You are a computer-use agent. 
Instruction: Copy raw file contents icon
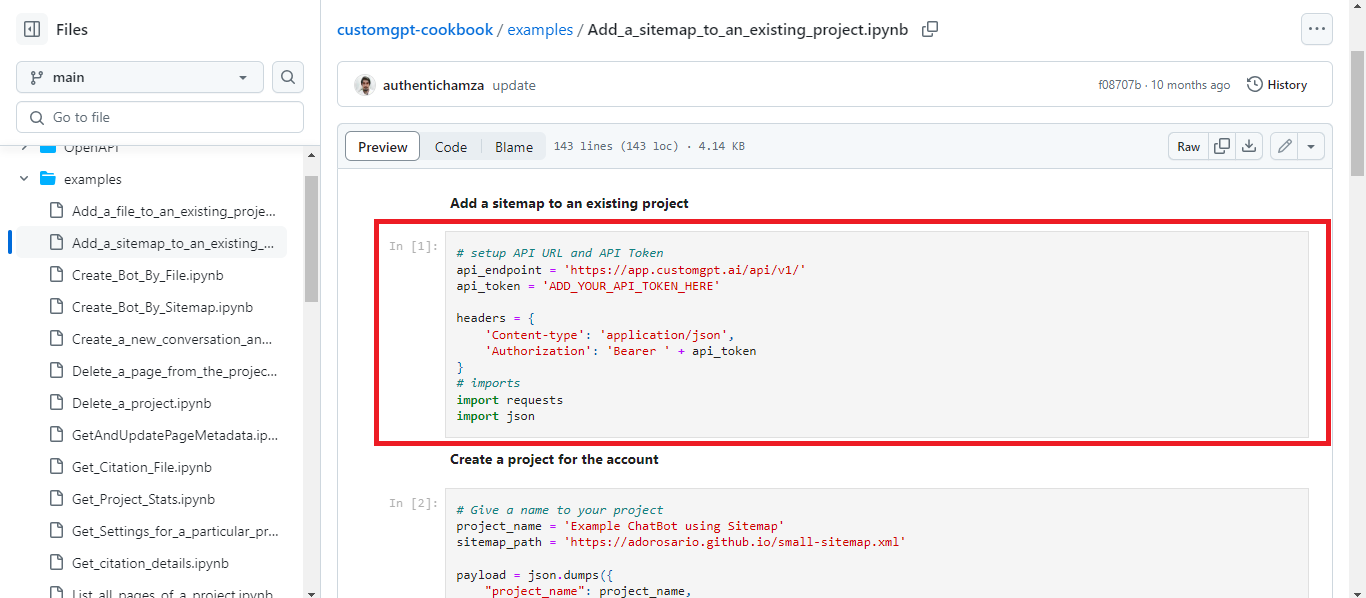click(1221, 146)
